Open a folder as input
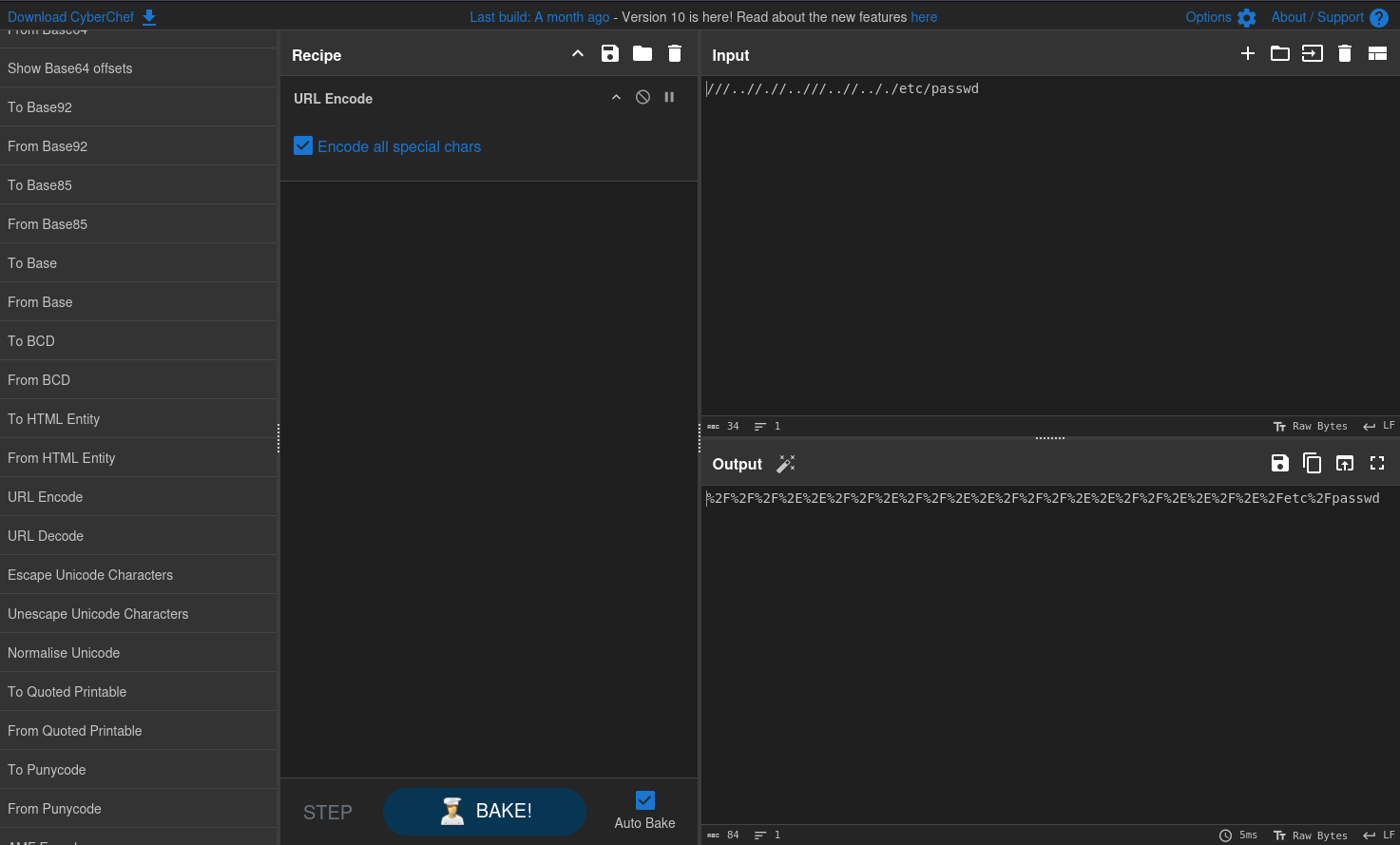 click(x=1280, y=54)
